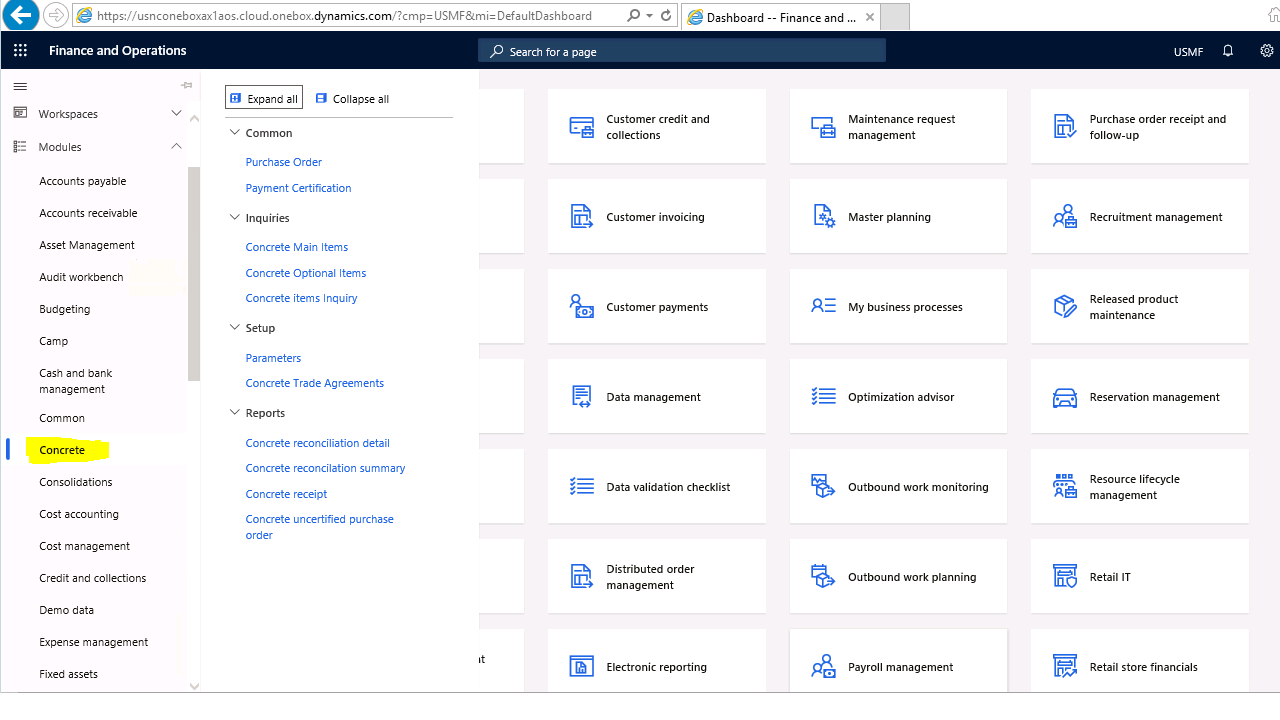
Task: Select the Budgeting module
Action: coord(65,309)
